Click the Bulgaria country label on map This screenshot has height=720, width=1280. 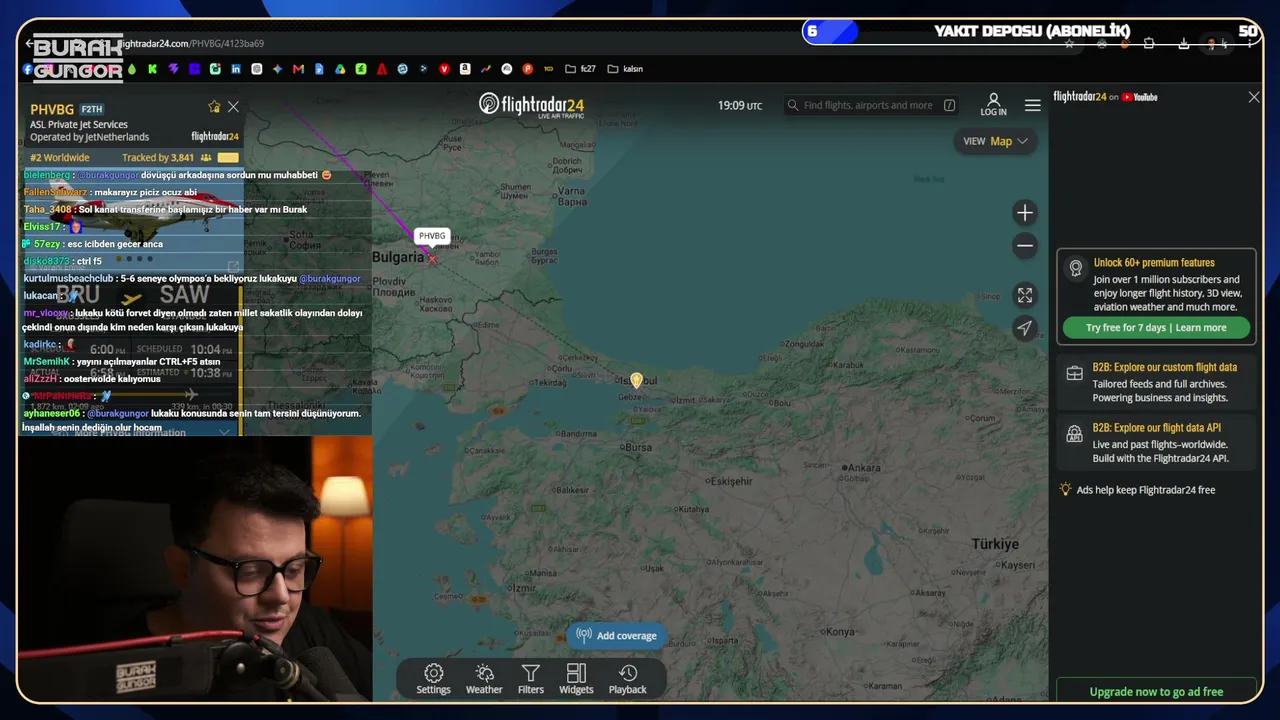(x=398, y=257)
